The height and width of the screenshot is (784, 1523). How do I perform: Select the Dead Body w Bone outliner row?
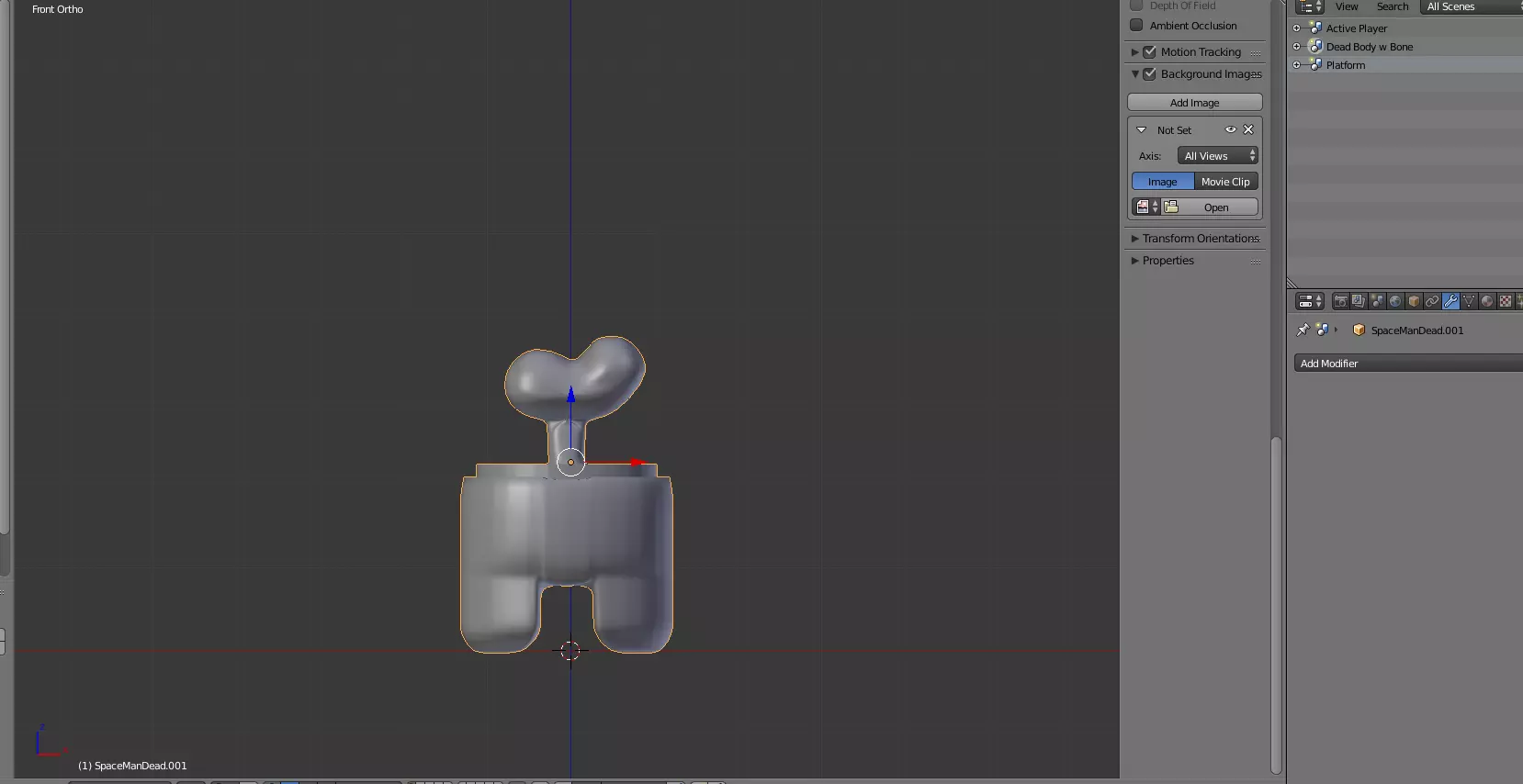(1405, 47)
